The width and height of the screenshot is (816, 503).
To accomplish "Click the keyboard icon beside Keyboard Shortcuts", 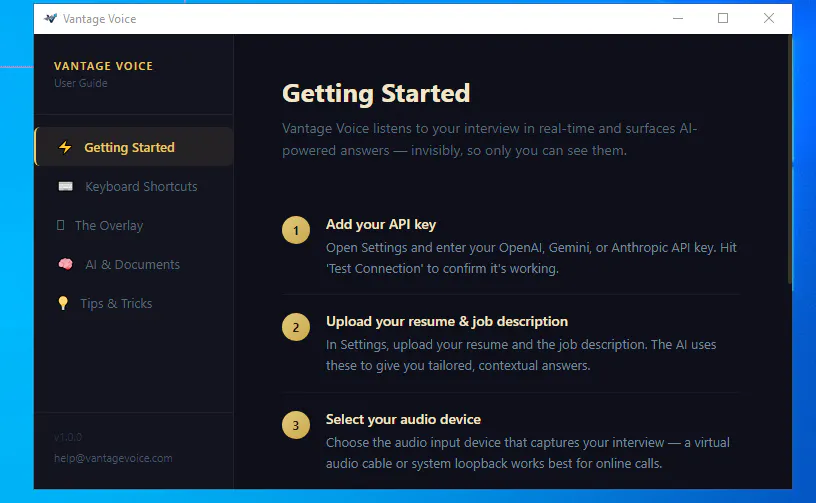I will 66,186.
